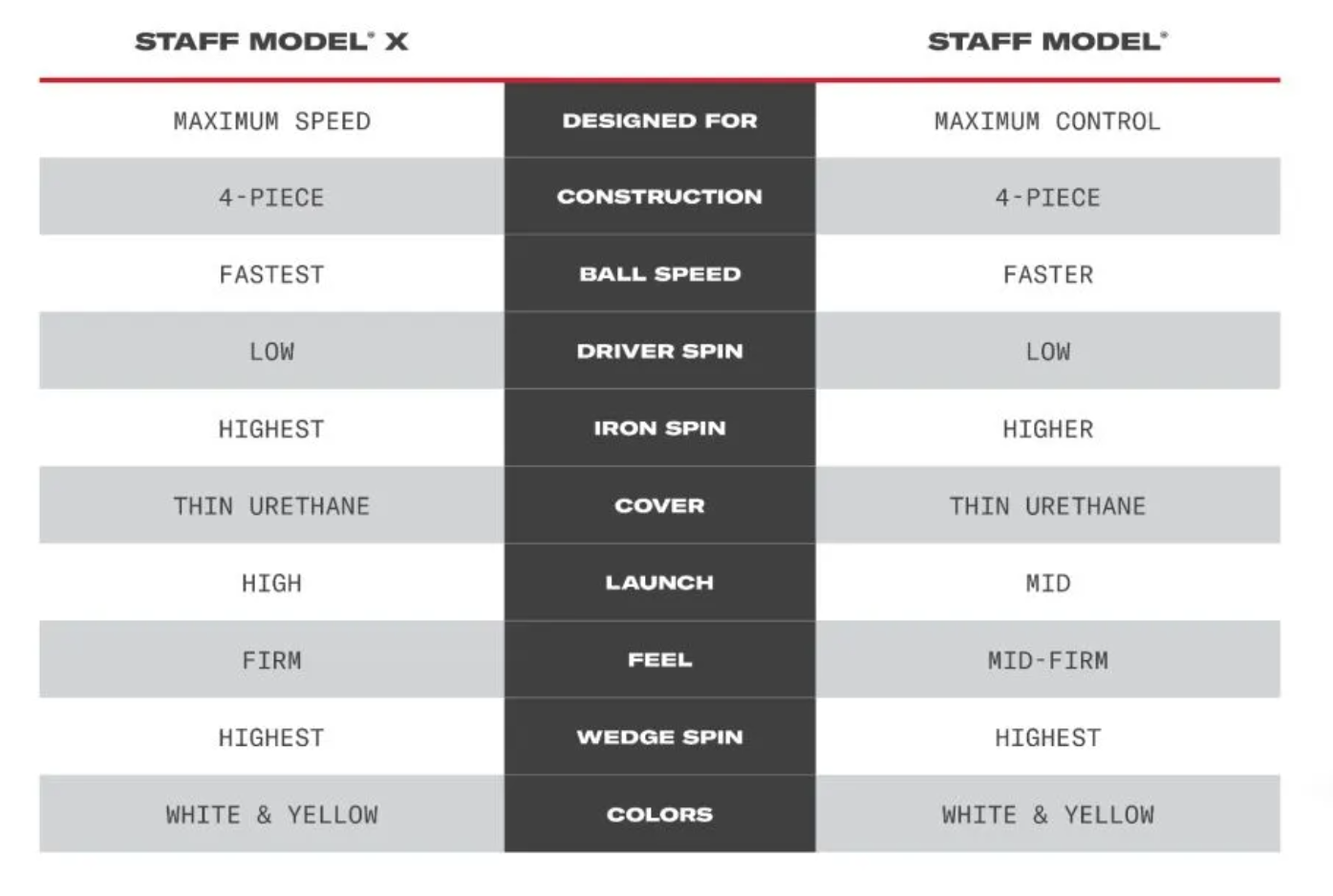The height and width of the screenshot is (896, 1333).
Task: Click the Driver Spin row label
Action: (x=659, y=352)
